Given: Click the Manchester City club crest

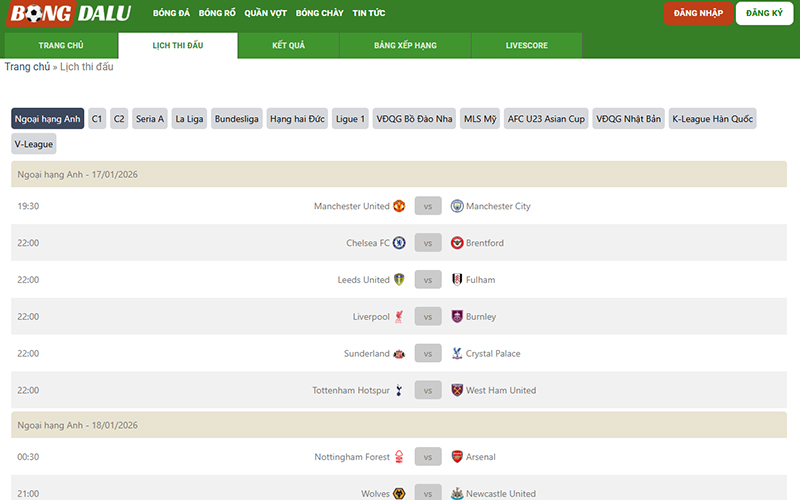Looking at the screenshot, I should 457,206.
